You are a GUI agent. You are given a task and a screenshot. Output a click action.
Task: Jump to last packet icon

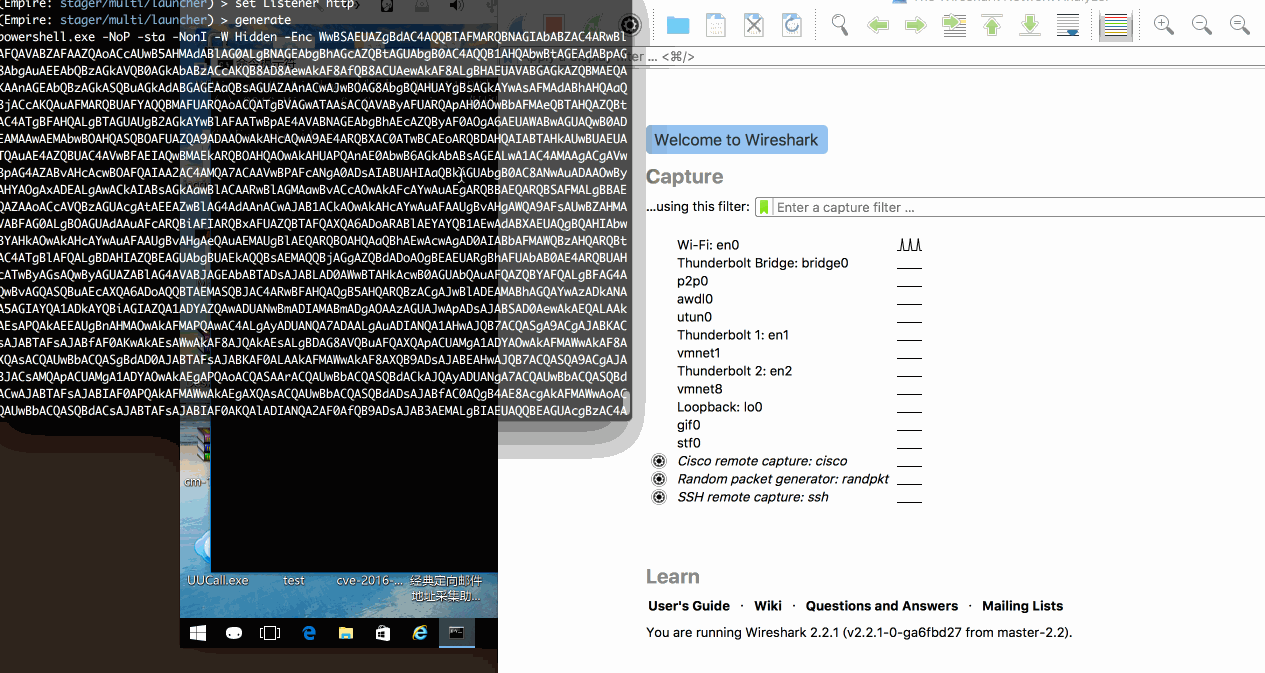pos(1030,25)
